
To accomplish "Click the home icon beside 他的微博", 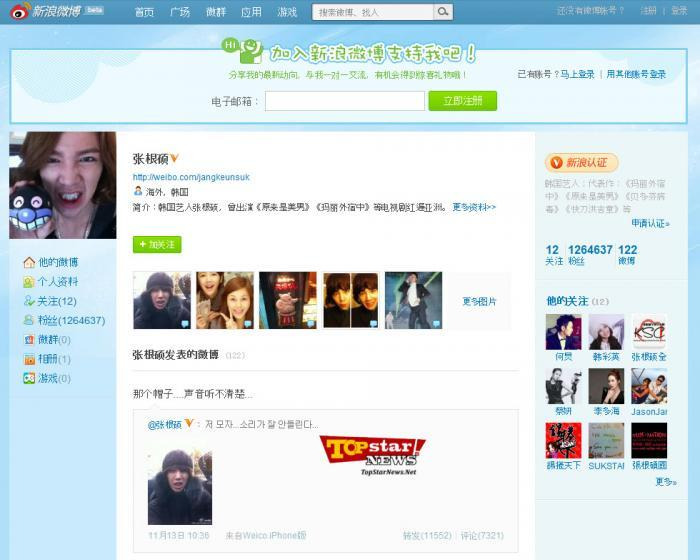I will pos(29,262).
